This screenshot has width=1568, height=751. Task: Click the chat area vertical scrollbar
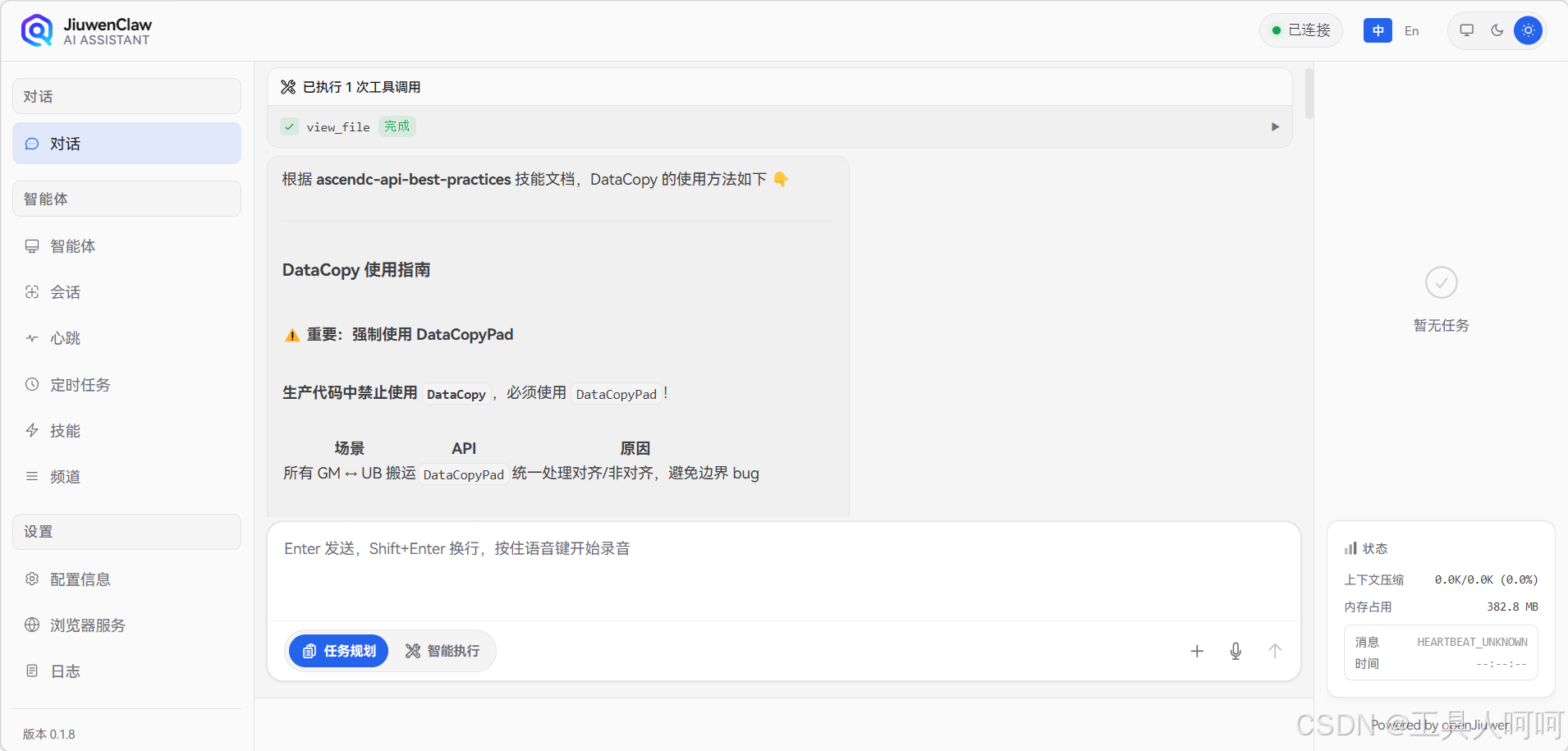tap(1309, 94)
